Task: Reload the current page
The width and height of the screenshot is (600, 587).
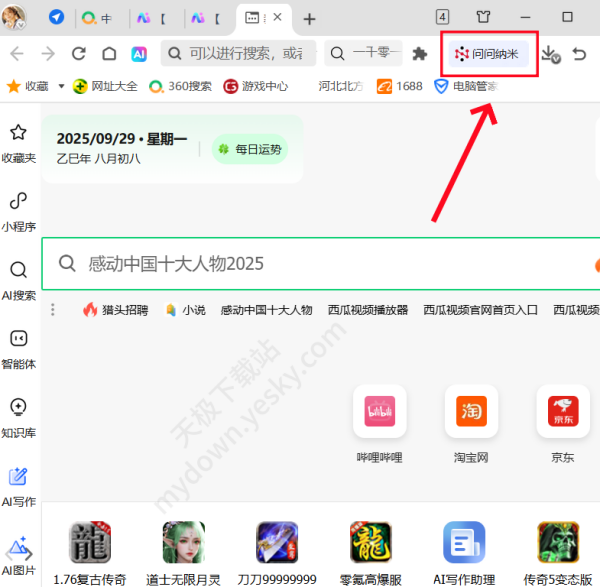Action: [78, 54]
